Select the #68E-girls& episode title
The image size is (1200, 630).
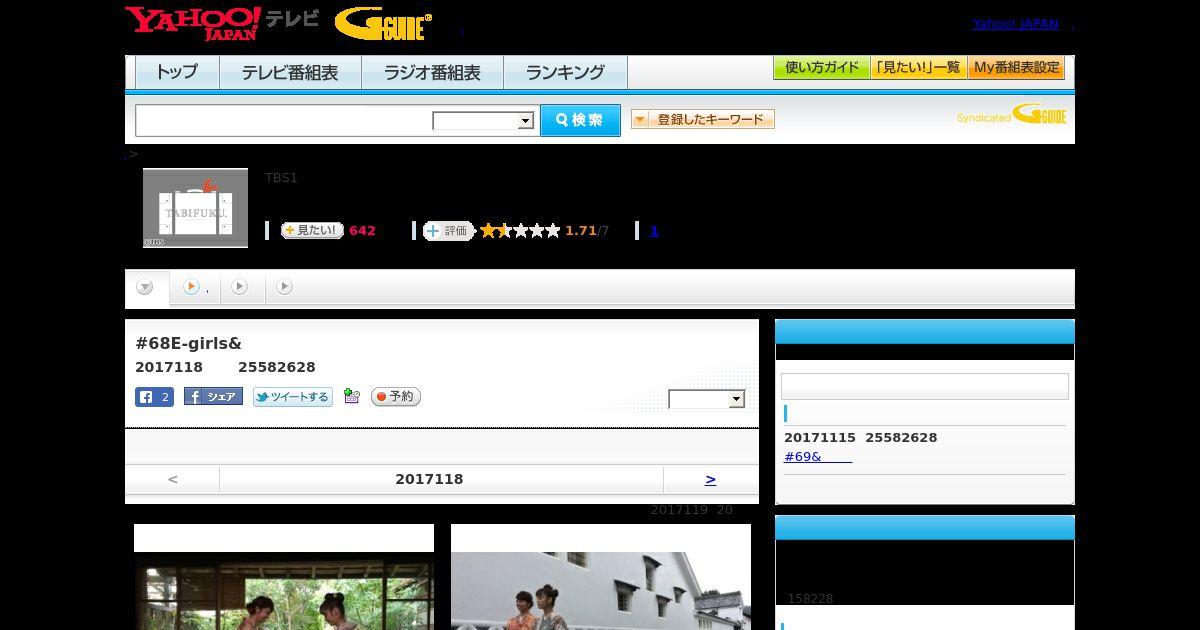point(188,344)
